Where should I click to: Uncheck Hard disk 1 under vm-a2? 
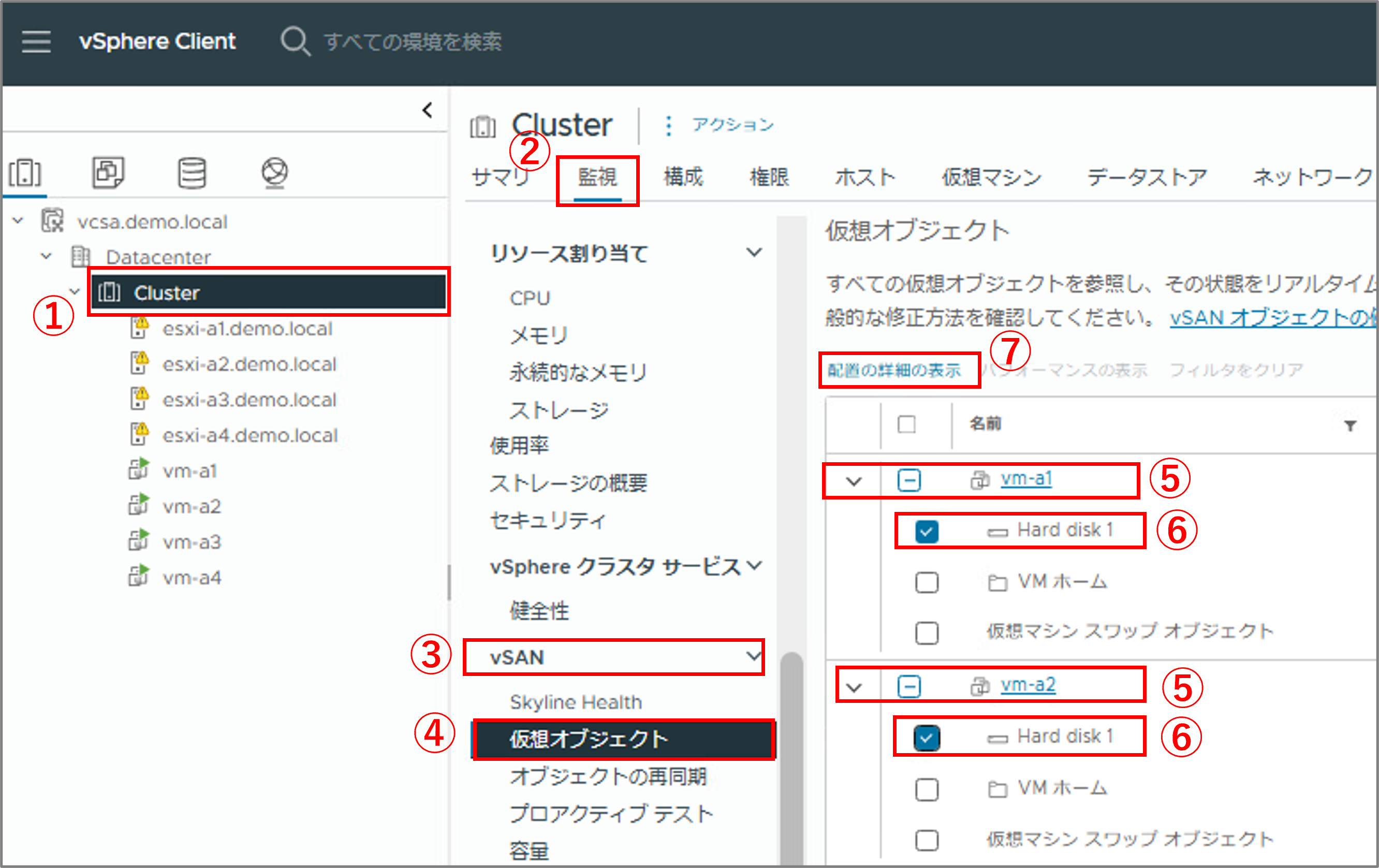pyautogui.click(x=927, y=738)
